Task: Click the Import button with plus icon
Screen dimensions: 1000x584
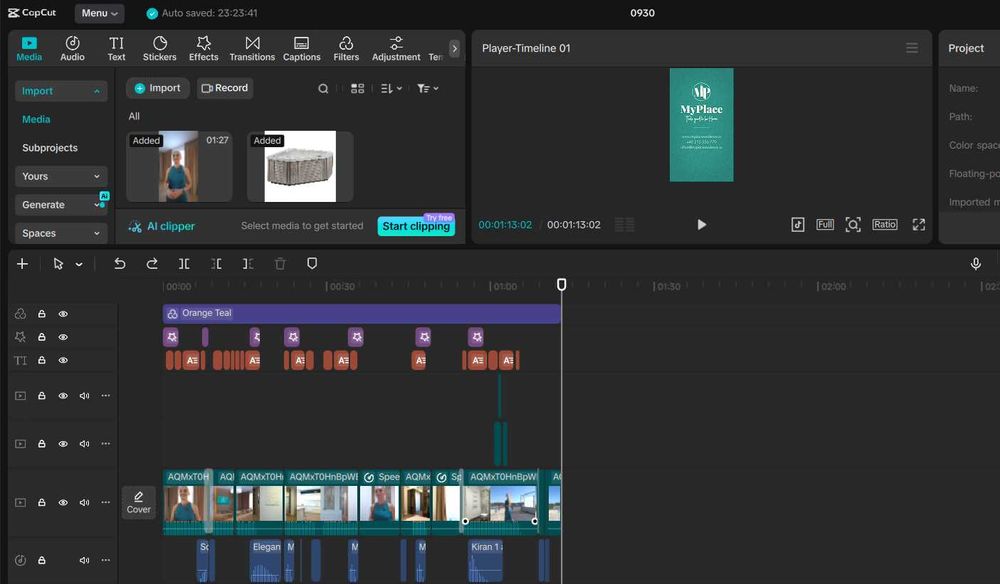Action: pyautogui.click(x=158, y=88)
